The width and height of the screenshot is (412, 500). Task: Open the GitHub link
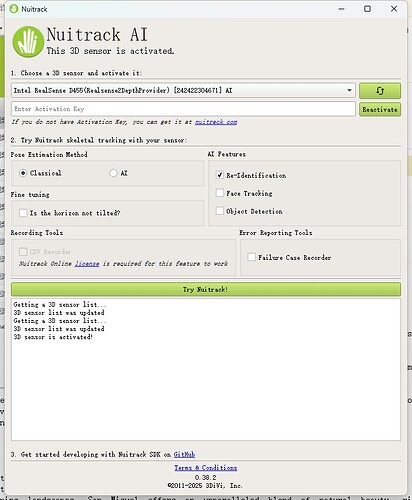click(184, 454)
